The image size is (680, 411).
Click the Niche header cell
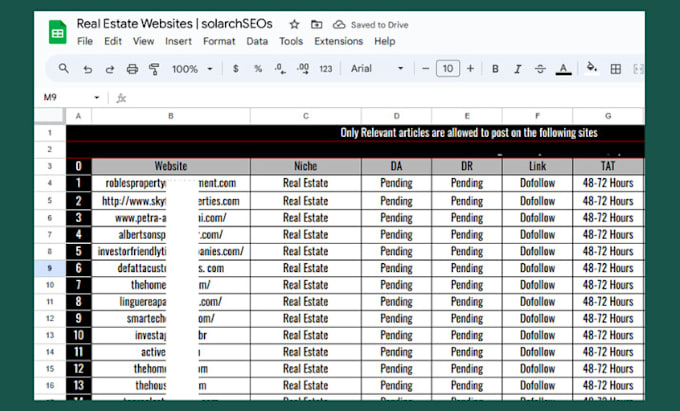click(x=306, y=166)
